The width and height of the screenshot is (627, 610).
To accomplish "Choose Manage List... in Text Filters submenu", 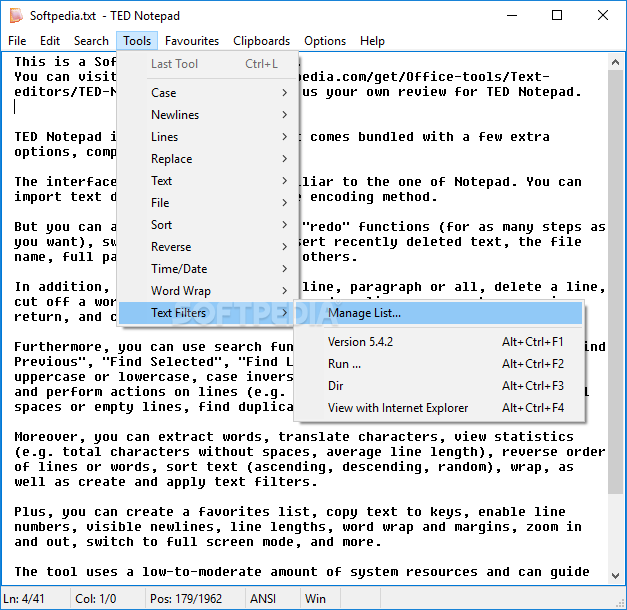I will pos(439,313).
